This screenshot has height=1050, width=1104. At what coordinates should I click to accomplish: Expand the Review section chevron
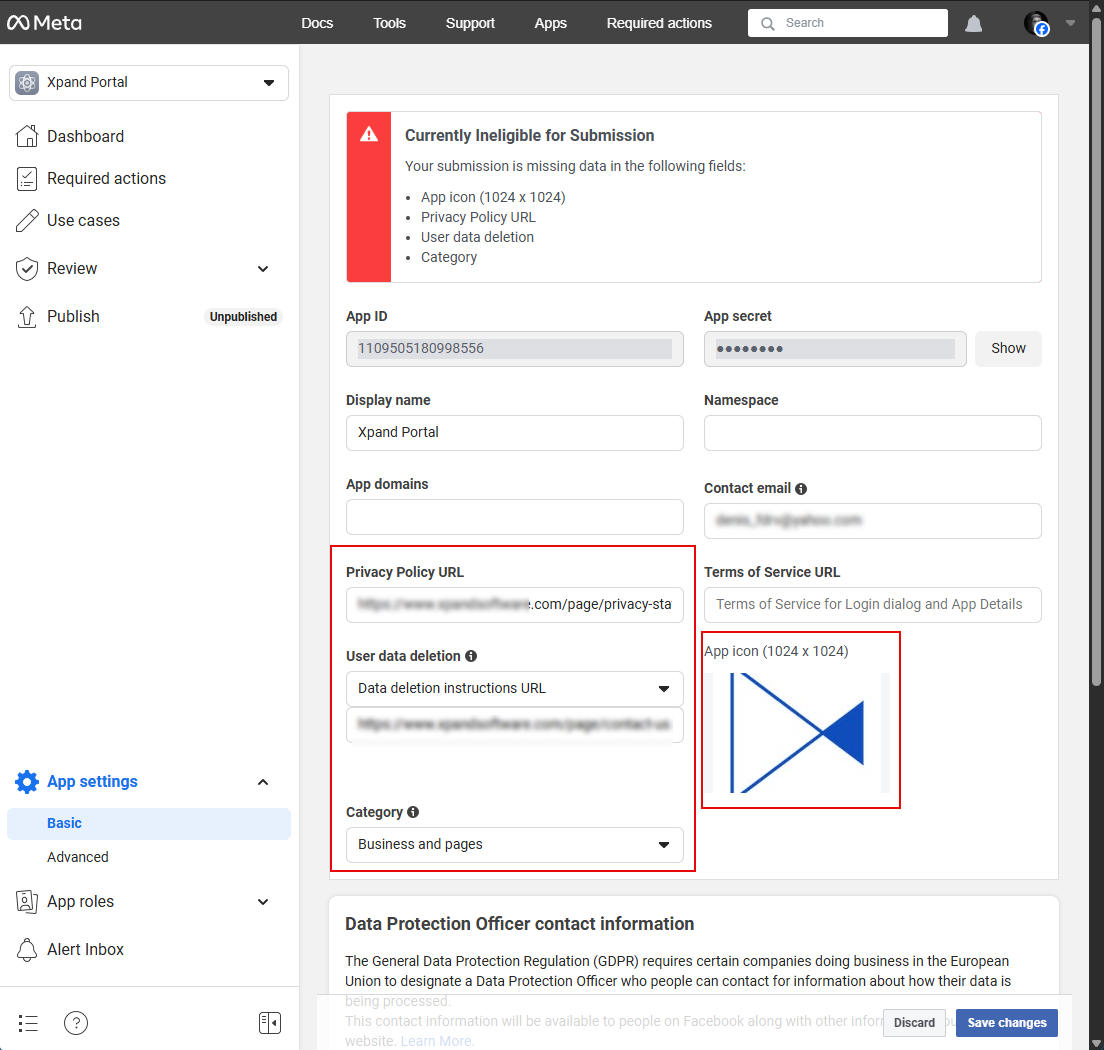click(263, 269)
